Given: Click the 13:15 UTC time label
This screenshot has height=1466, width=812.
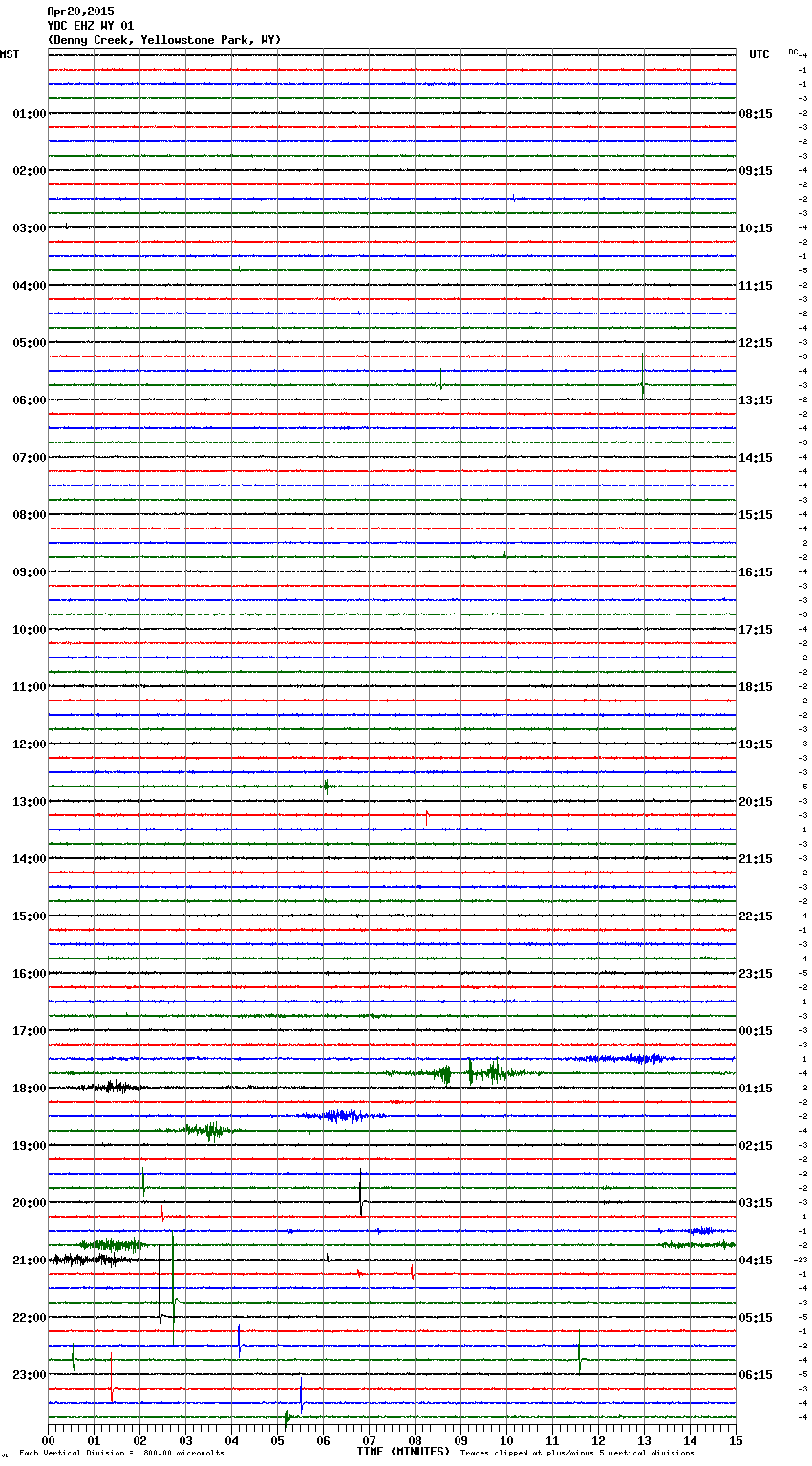Looking at the screenshot, I should point(756,400).
